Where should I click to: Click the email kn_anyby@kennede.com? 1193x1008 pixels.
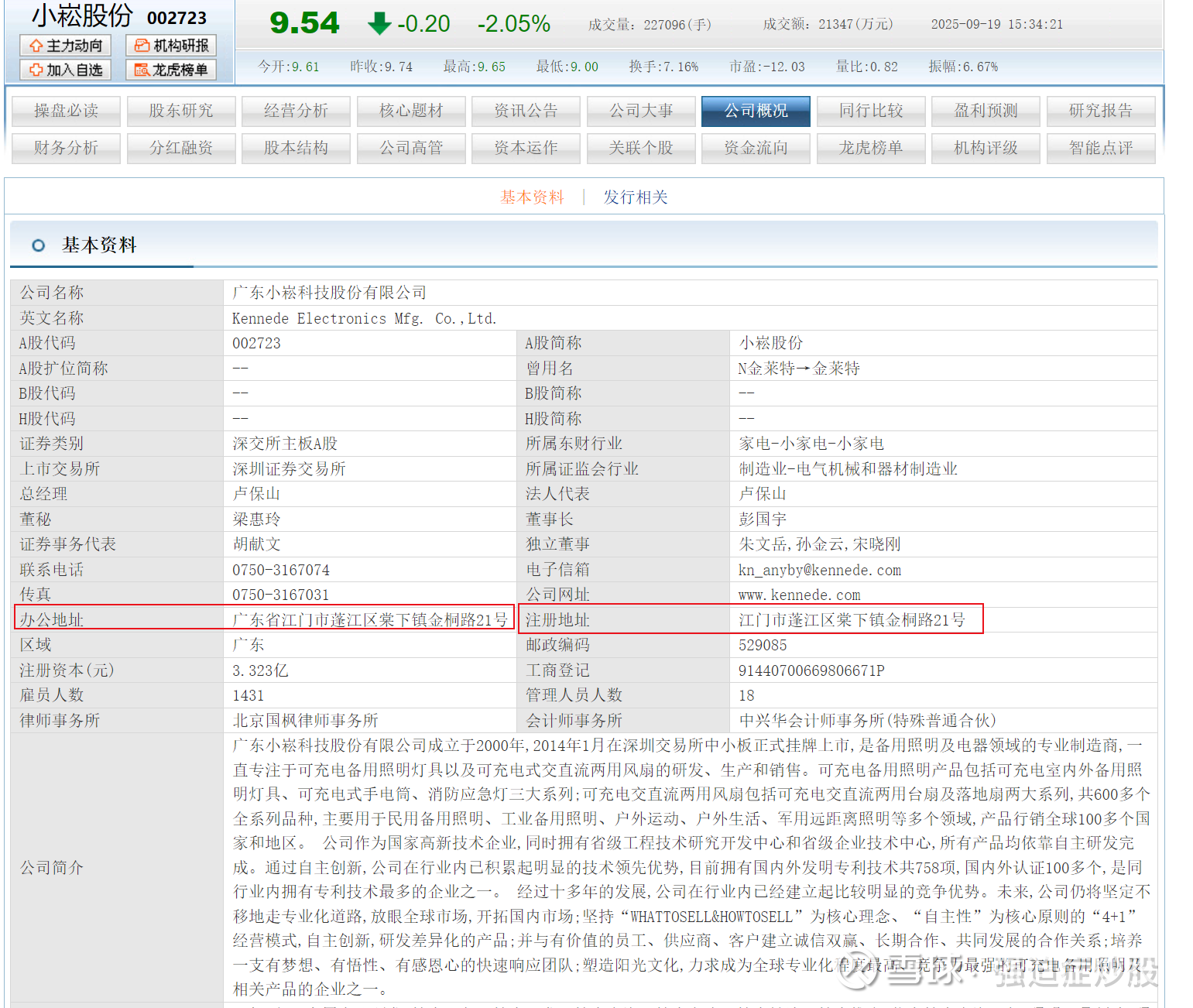[820, 570]
